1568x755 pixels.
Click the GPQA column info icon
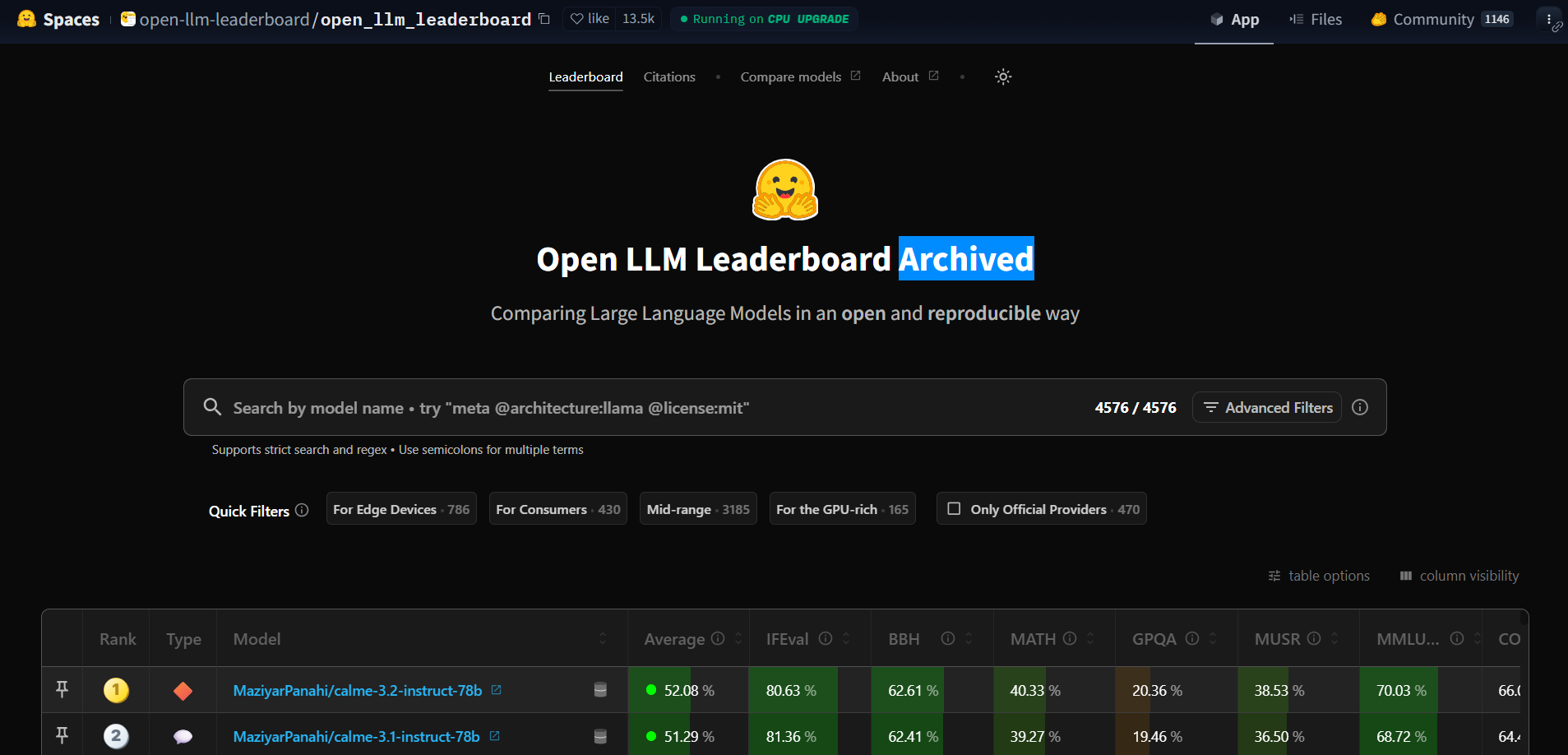1192,638
